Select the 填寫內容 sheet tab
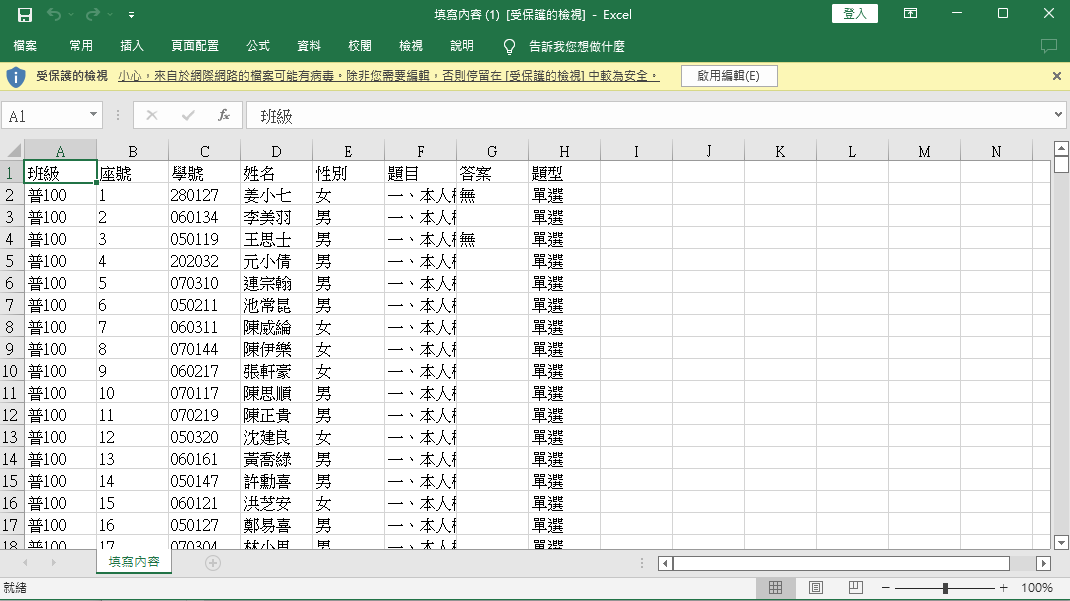Screen dimensions: 1070x601 point(134,561)
